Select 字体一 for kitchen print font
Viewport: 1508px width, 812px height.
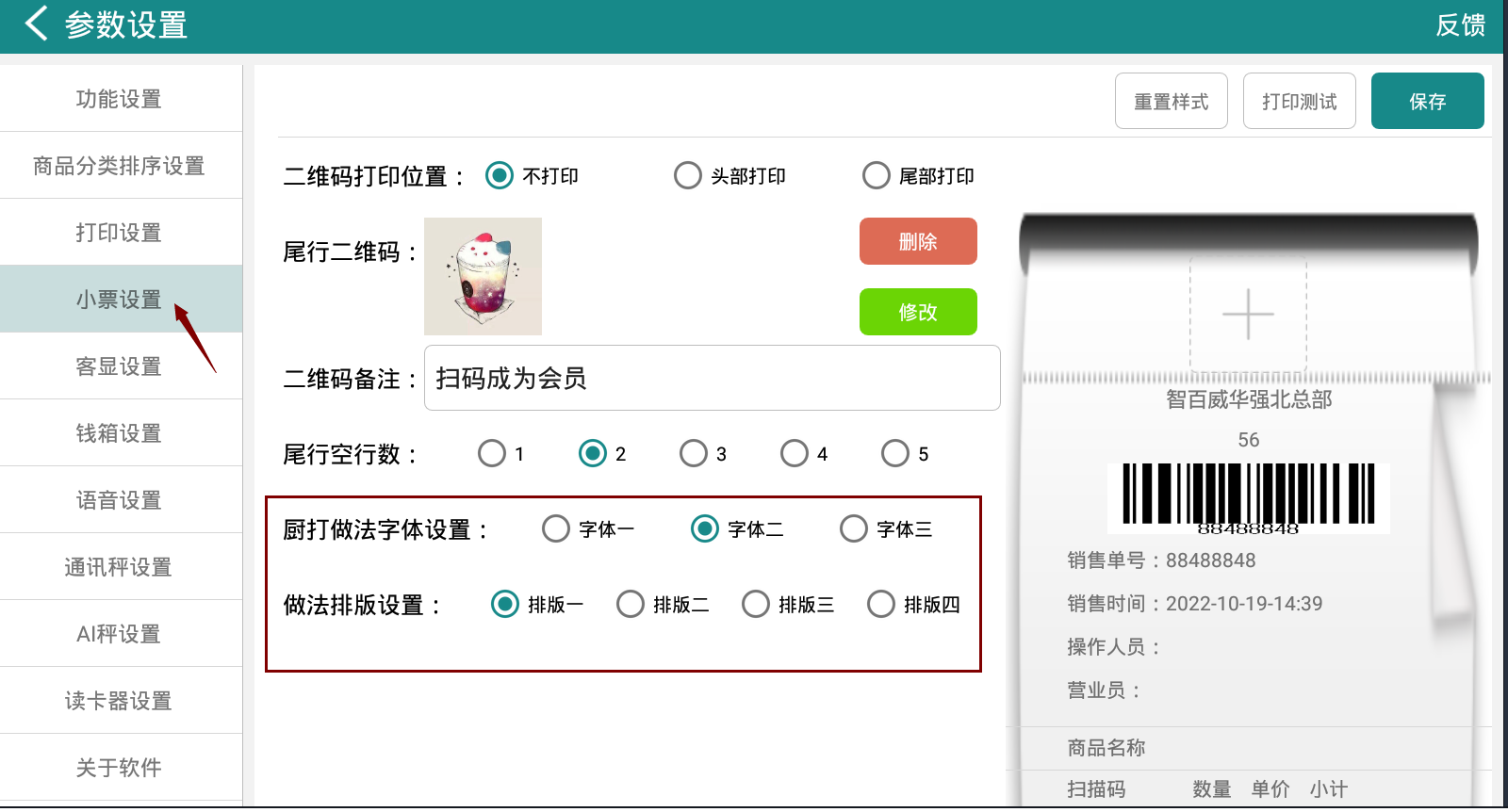click(x=556, y=529)
